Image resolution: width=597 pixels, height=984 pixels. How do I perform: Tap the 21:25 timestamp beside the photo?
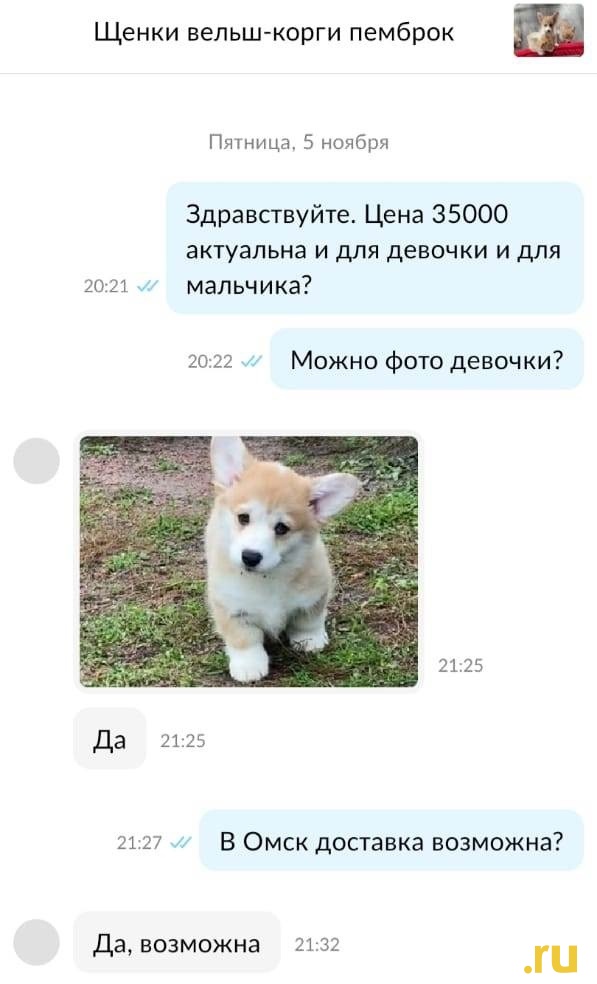click(x=461, y=666)
